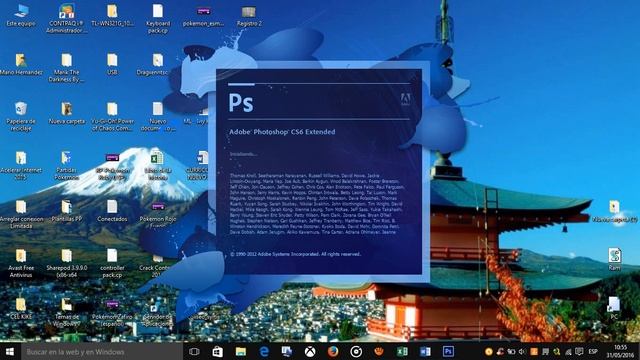Viewport: 640px width, 360px height.
Task: Open CONTPAQ i Administrador shortcut
Action: point(67,19)
